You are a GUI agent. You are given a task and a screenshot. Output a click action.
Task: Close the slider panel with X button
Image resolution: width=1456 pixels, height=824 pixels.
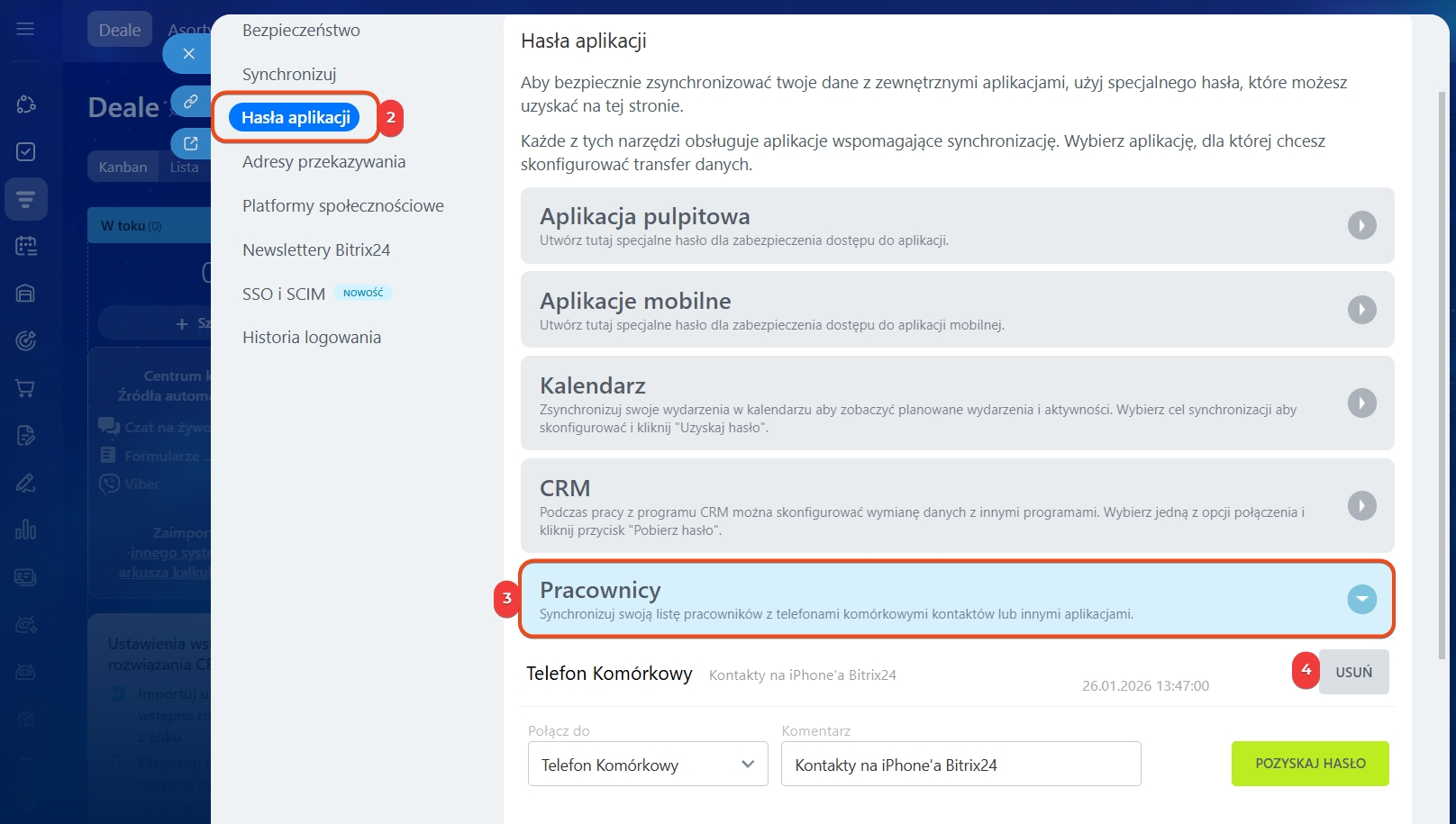(188, 54)
